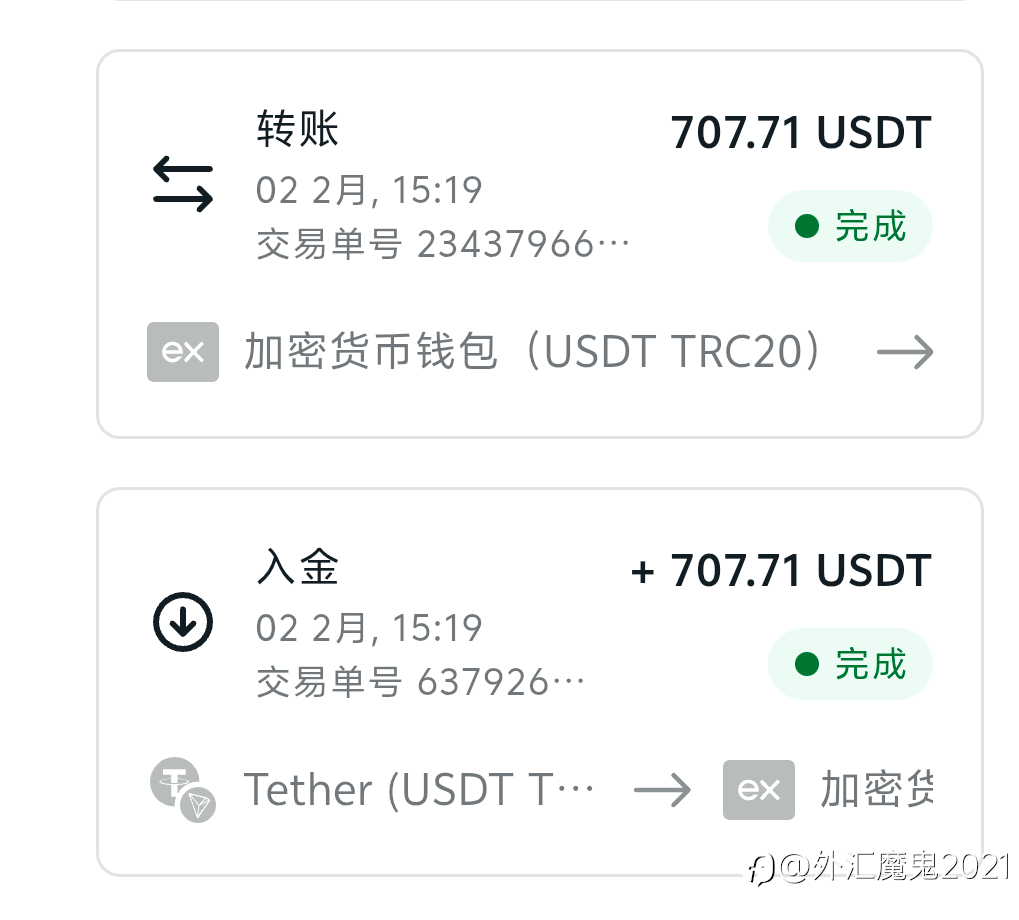Click the green dot in transfer's 完成 badge
This screenshot has height=920, width=1019.
click(x=806, y=227)
